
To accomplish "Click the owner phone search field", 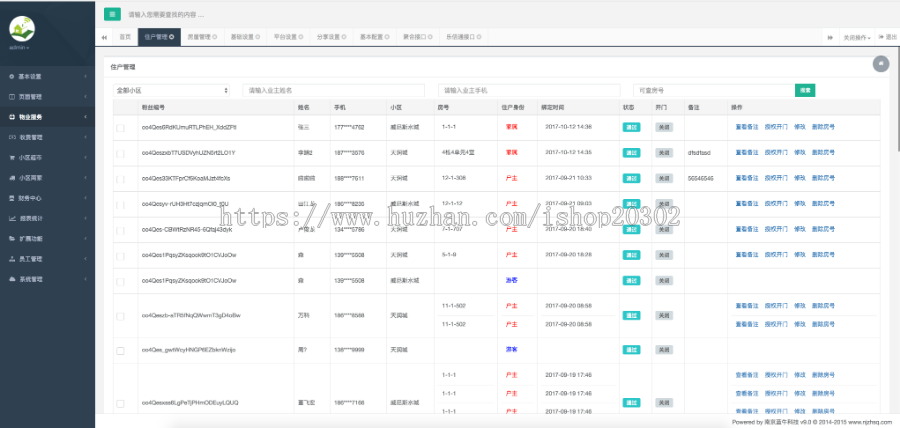I will (x=529, y=91).
